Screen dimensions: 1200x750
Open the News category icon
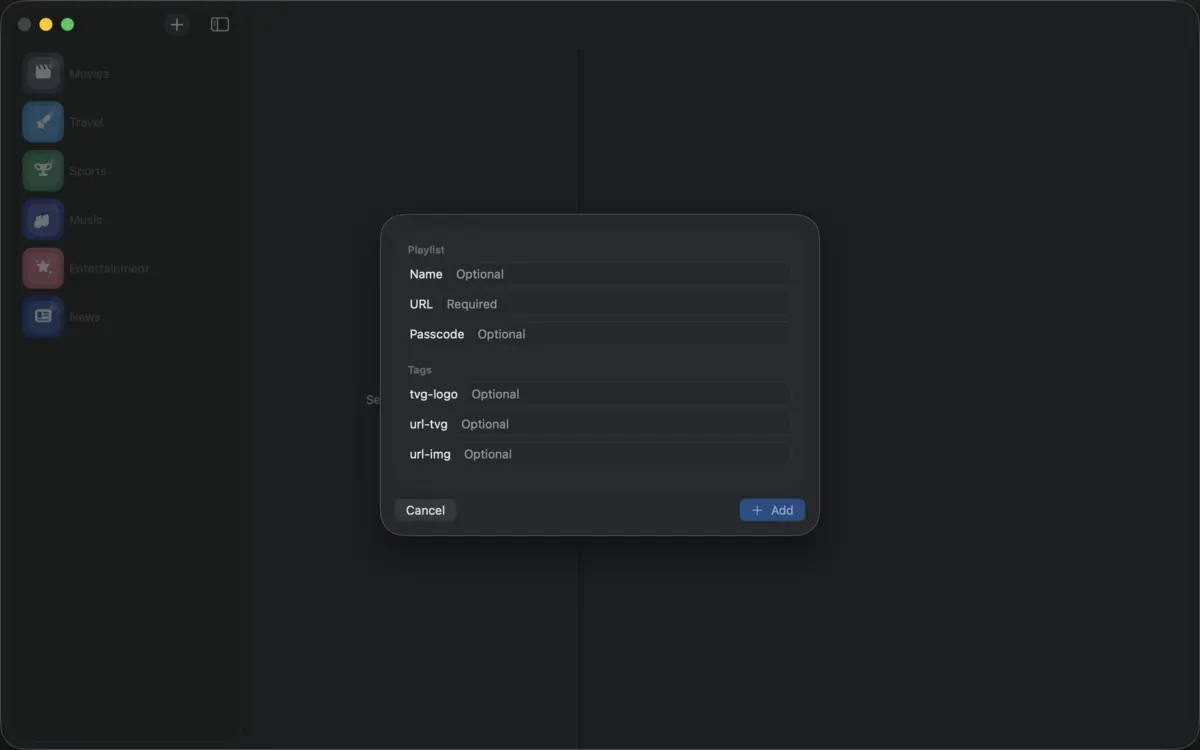pos(43,317)
